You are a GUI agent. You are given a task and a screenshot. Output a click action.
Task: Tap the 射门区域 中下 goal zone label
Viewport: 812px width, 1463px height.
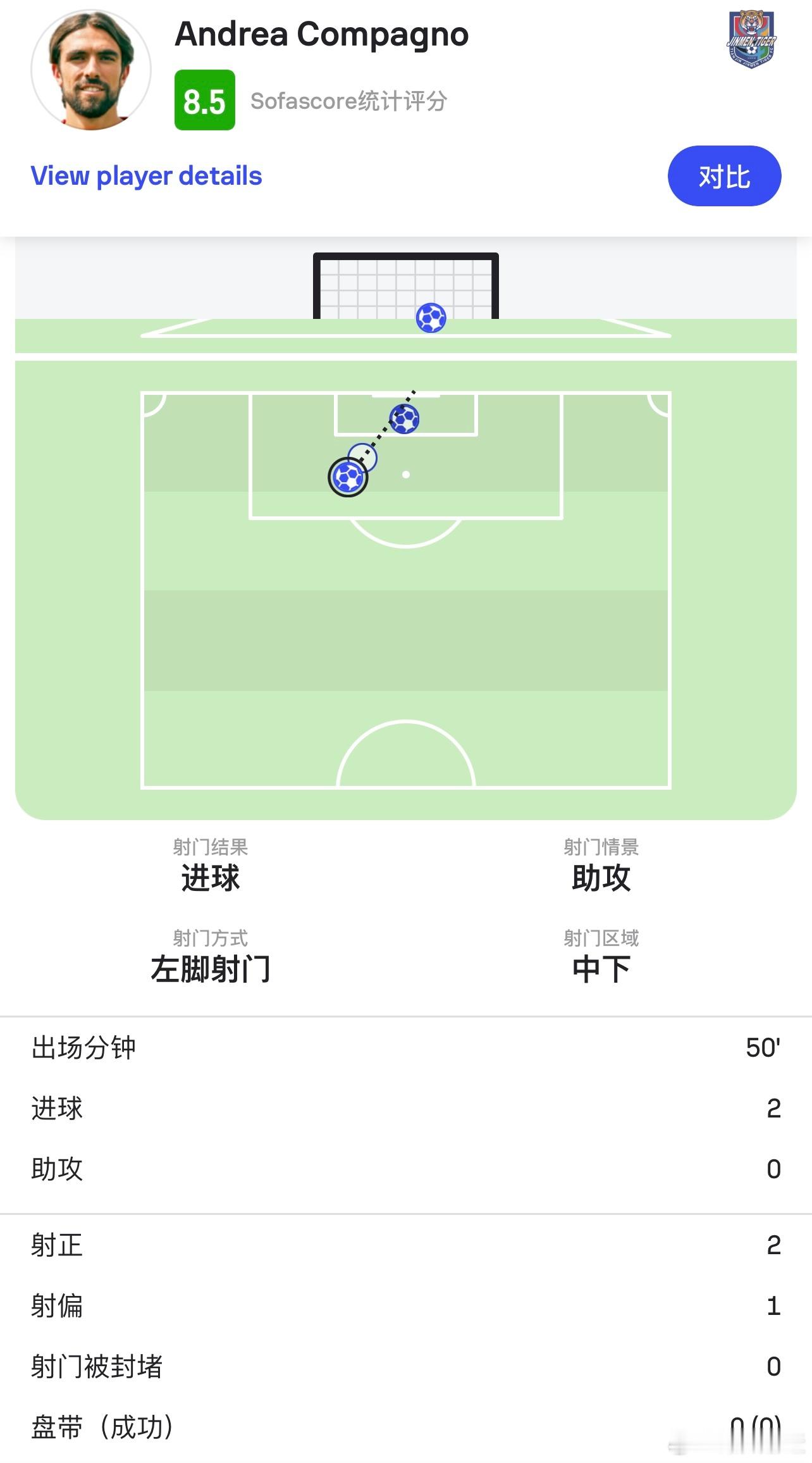601,956
